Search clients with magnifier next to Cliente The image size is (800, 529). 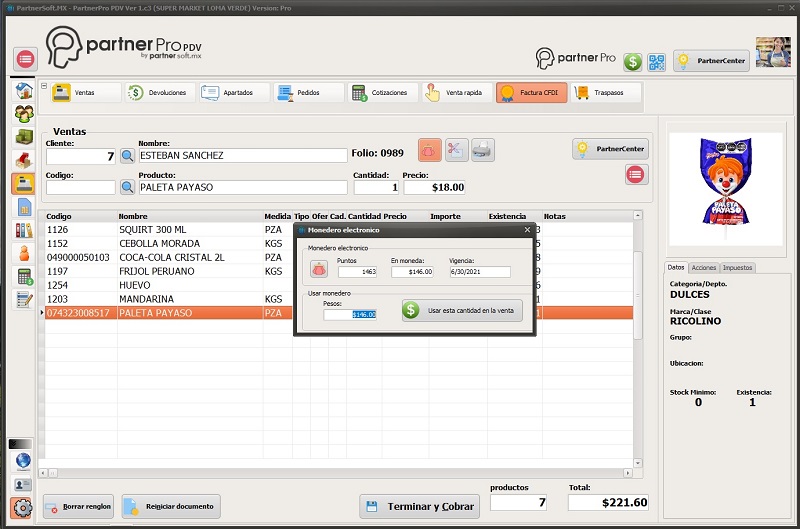pyautogui.click(x=127, y=156)
